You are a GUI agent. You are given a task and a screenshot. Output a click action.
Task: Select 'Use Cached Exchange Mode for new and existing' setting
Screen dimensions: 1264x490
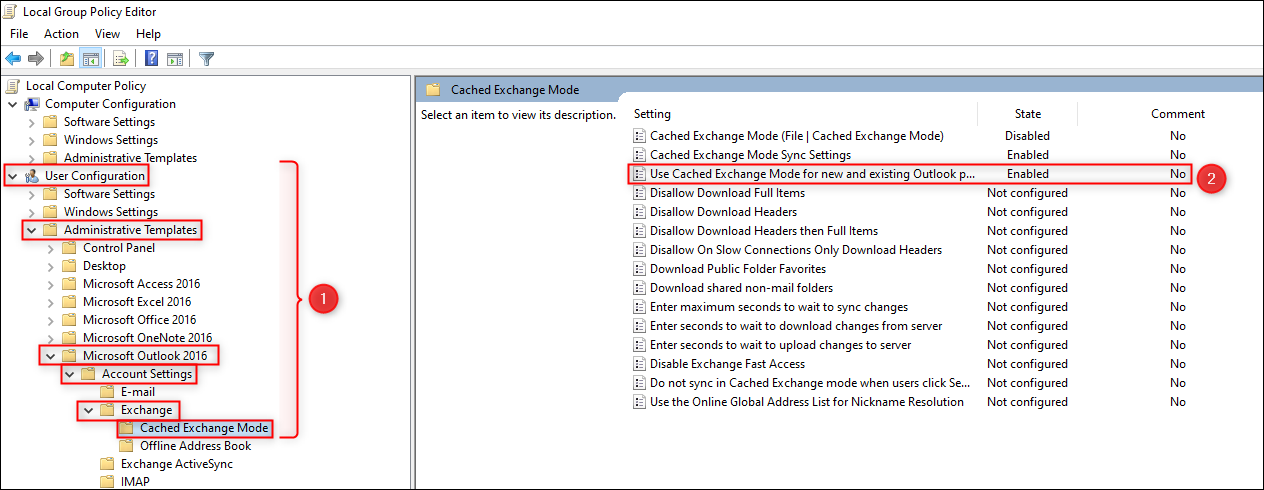click(812, 174)
